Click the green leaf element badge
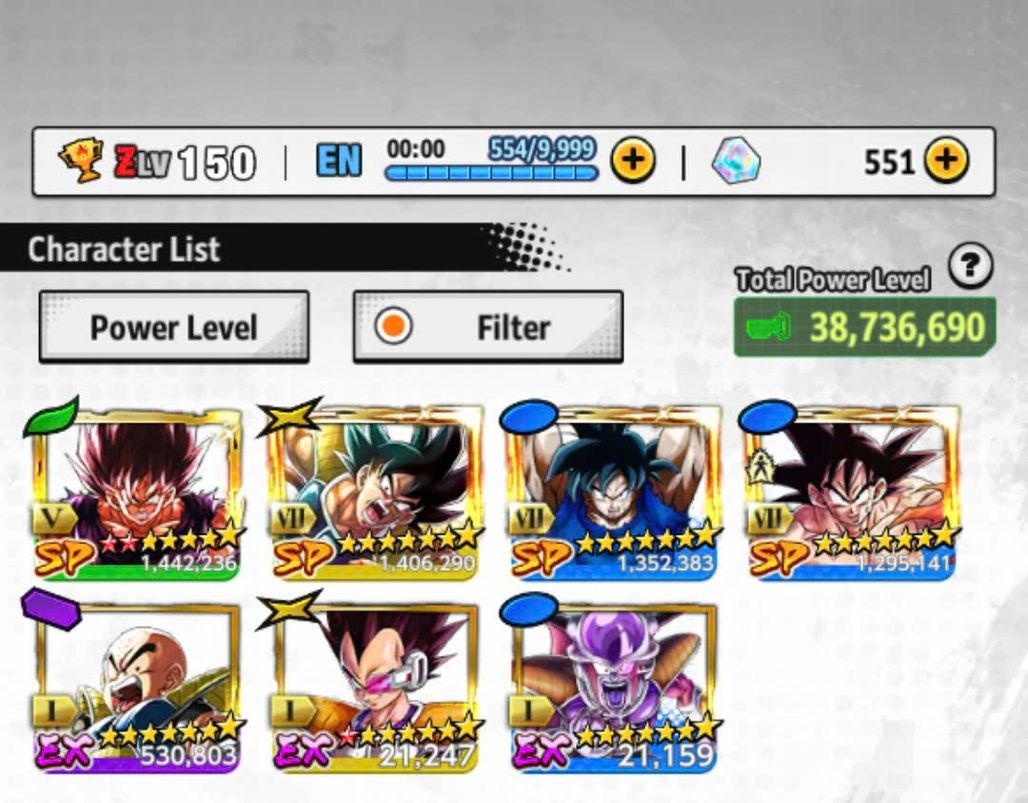This screenshot has width=1028, height=803. point(51,417)
